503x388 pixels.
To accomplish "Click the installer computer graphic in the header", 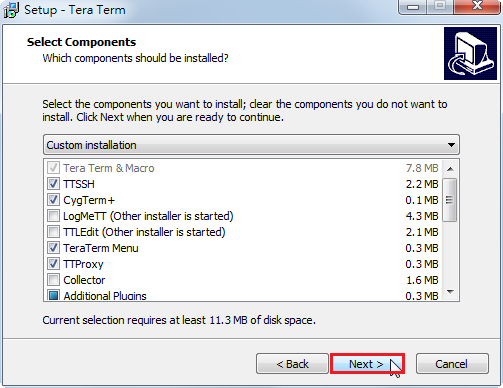I will point(470,53).
